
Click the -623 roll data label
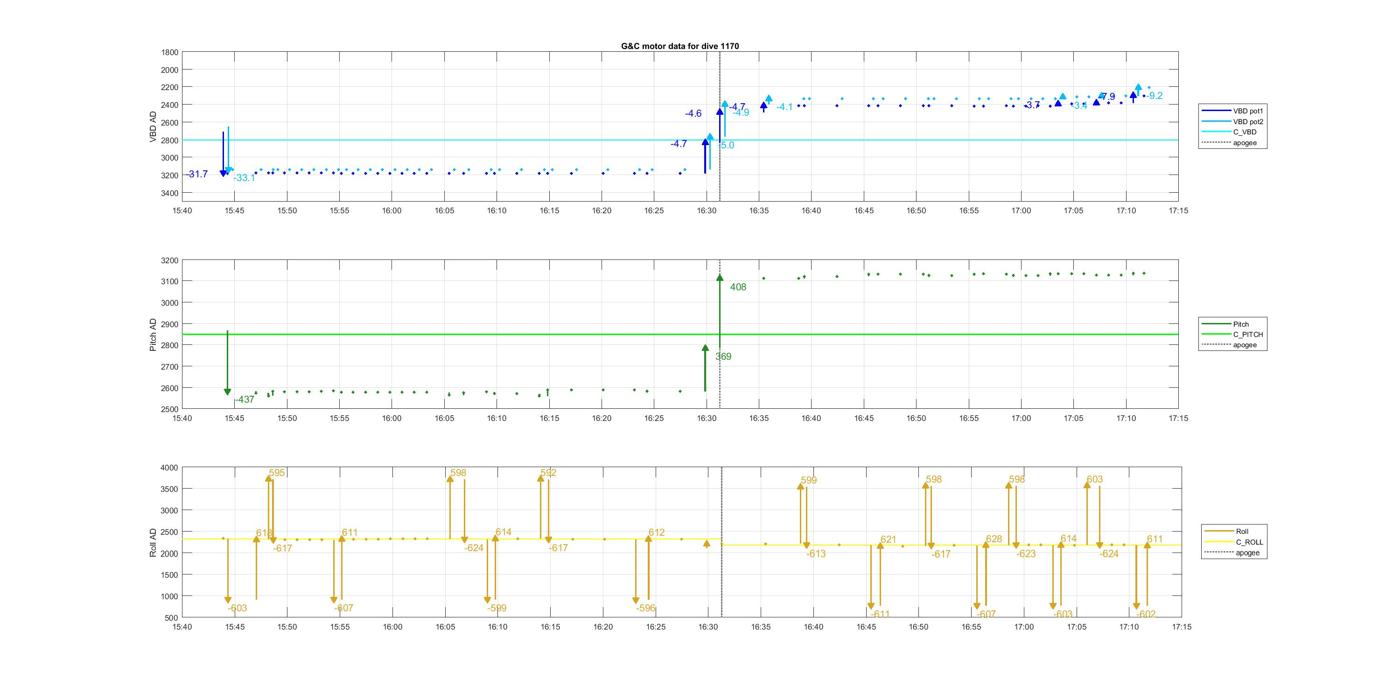coord(1026,554)
